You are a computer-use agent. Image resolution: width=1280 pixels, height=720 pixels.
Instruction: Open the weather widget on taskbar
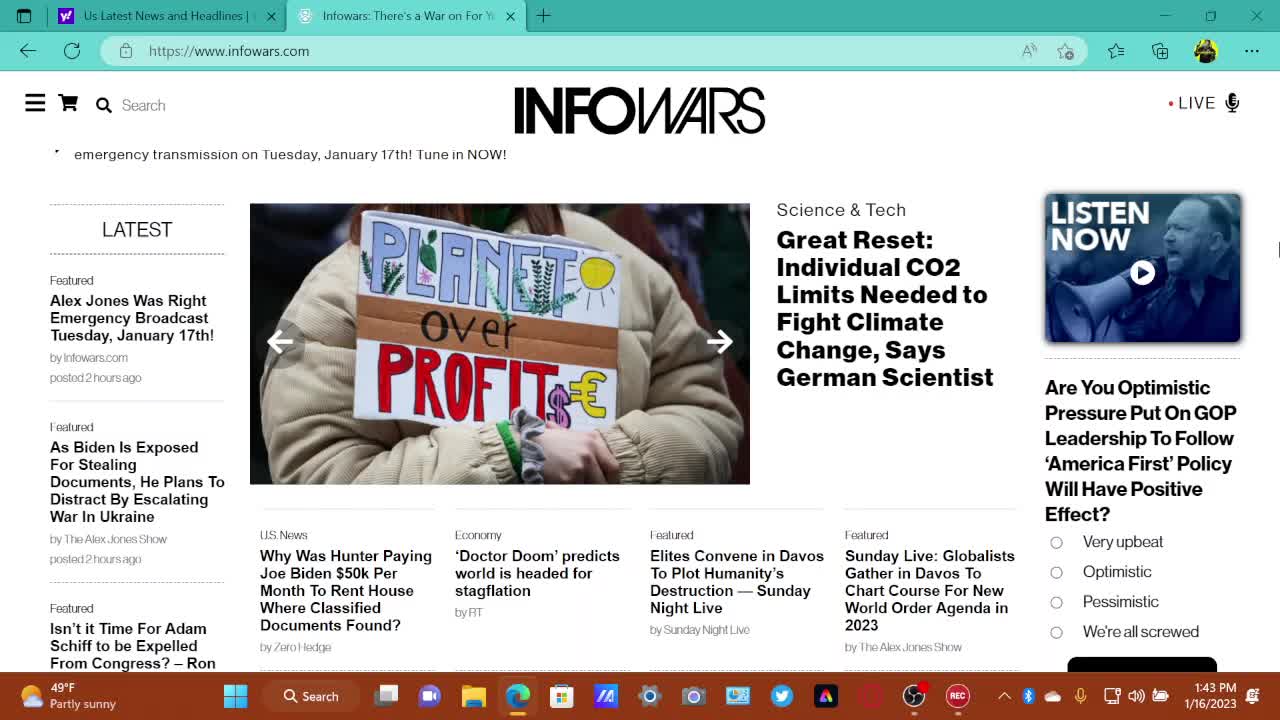tap(68, 696)
